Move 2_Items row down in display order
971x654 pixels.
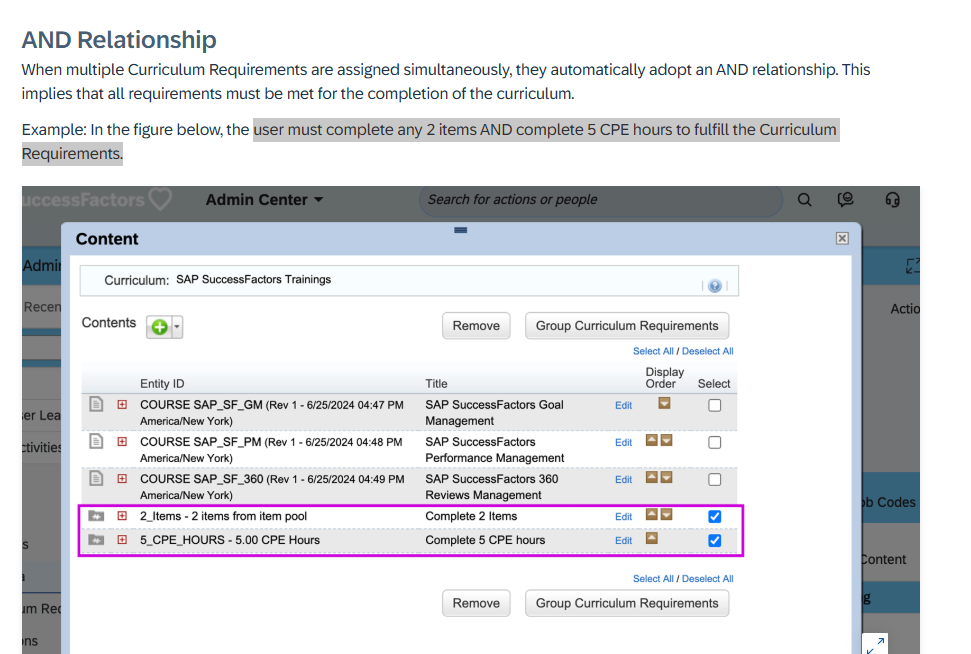click(667, 515)
